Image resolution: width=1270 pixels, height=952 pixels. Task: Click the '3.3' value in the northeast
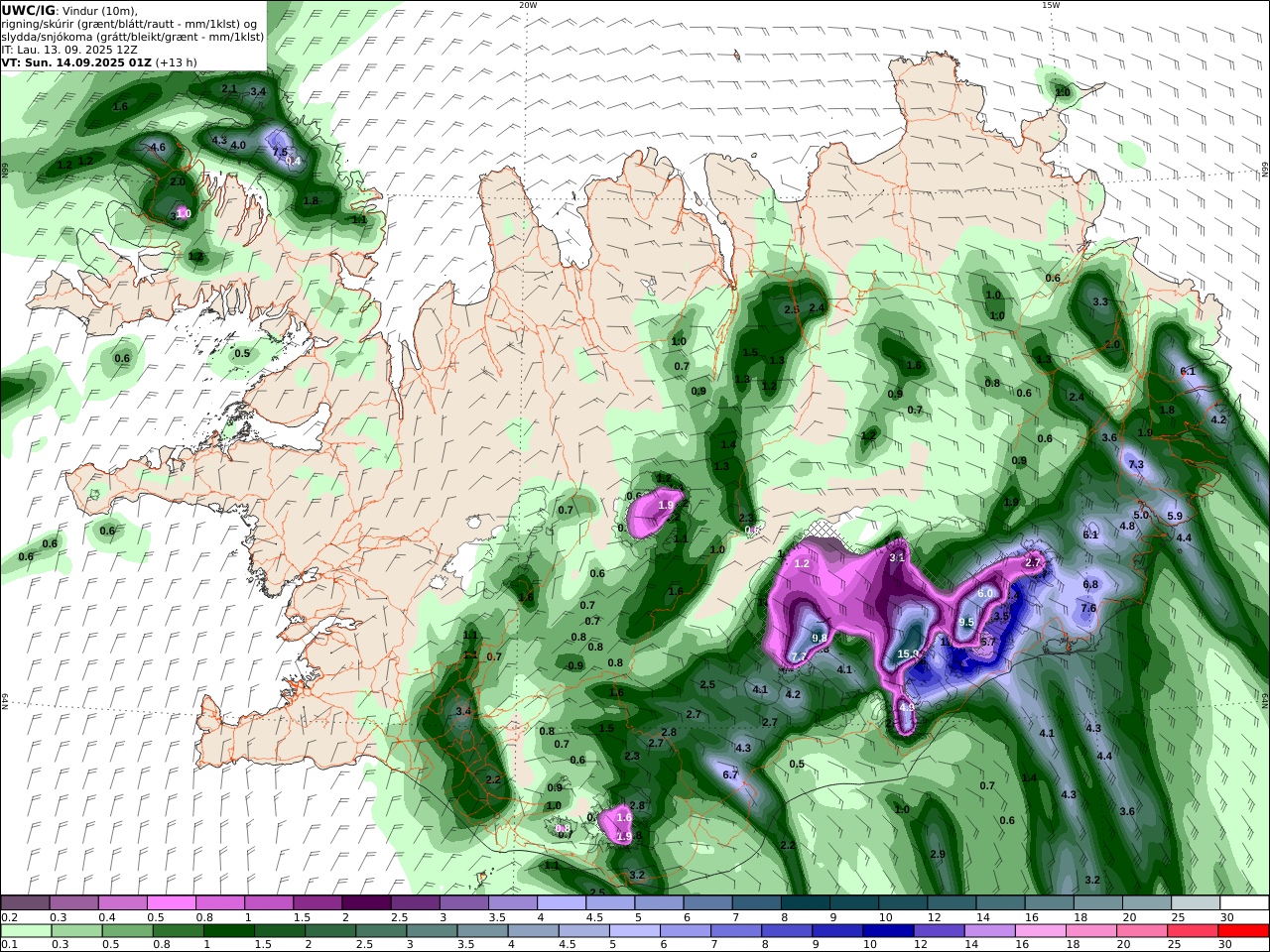click(x=1099, y=302)
